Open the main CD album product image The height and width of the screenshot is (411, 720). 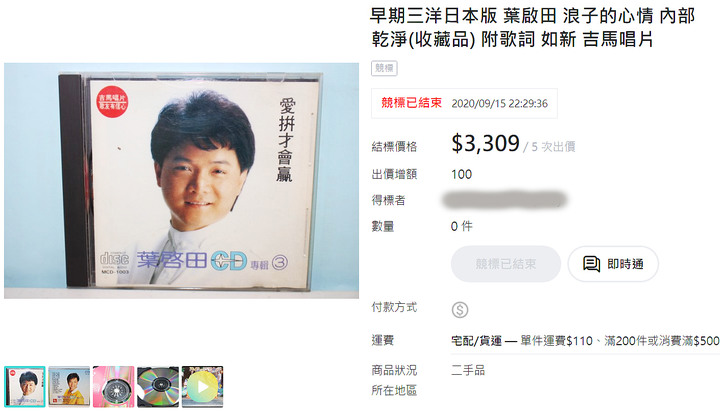pyautogui.click(x=181, y=180)
